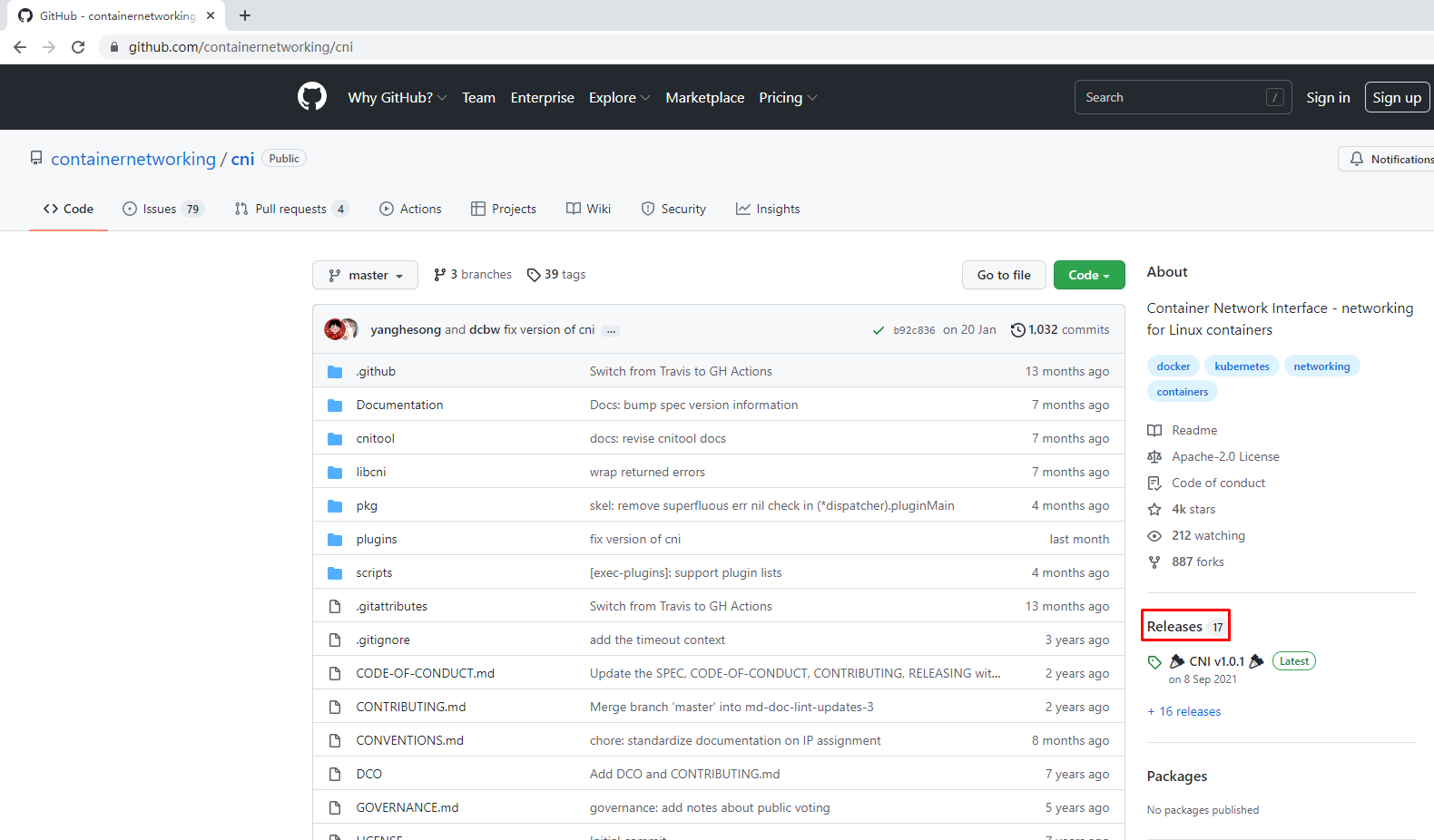Open the green Code dropdown button
The width and height of the screenshot is (1434, 840).
1088,275
